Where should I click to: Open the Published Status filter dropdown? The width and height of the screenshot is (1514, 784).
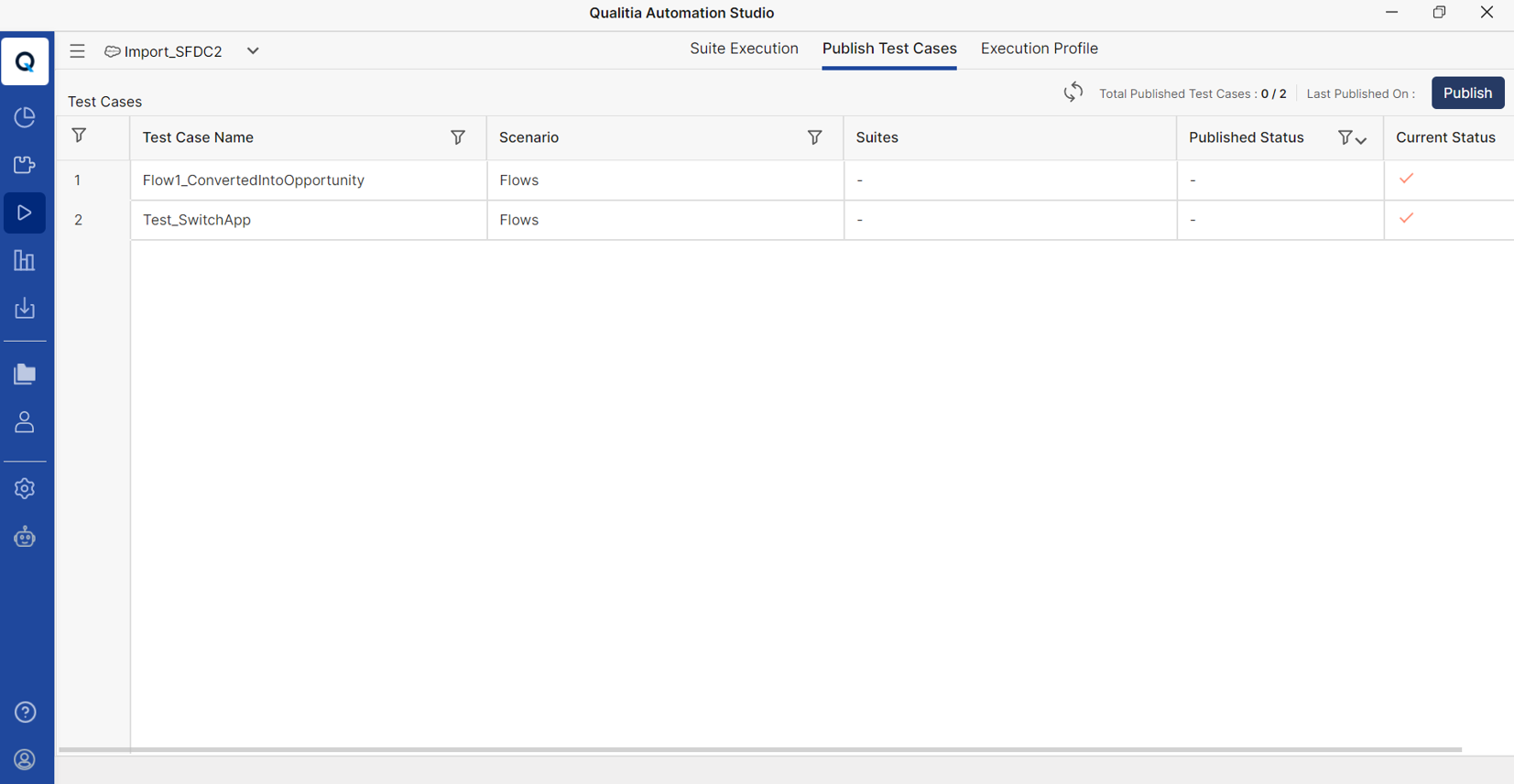pos(1352,137)
